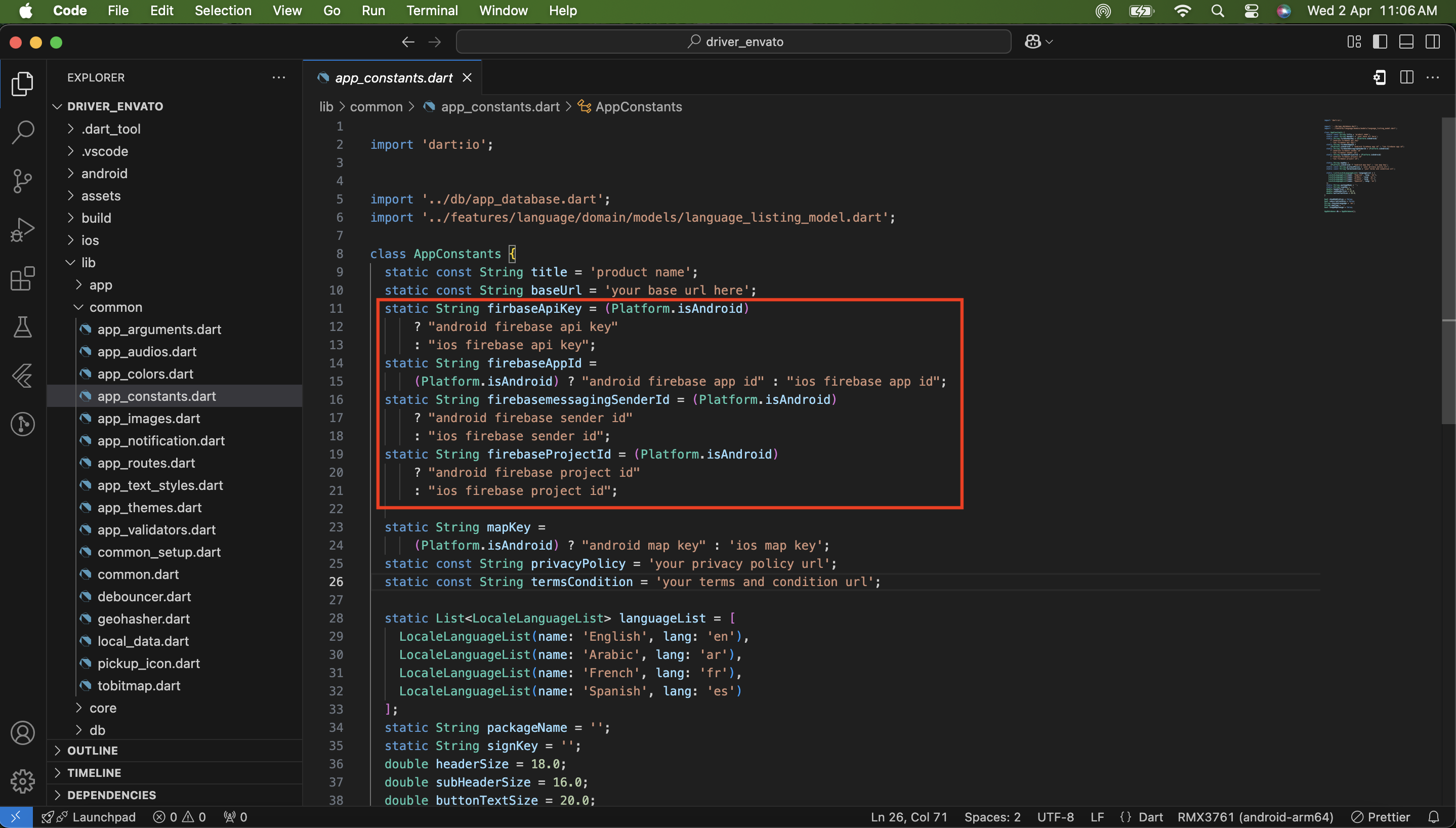
Task: Select the app_constants.dart editor tab
Action: 393,77
